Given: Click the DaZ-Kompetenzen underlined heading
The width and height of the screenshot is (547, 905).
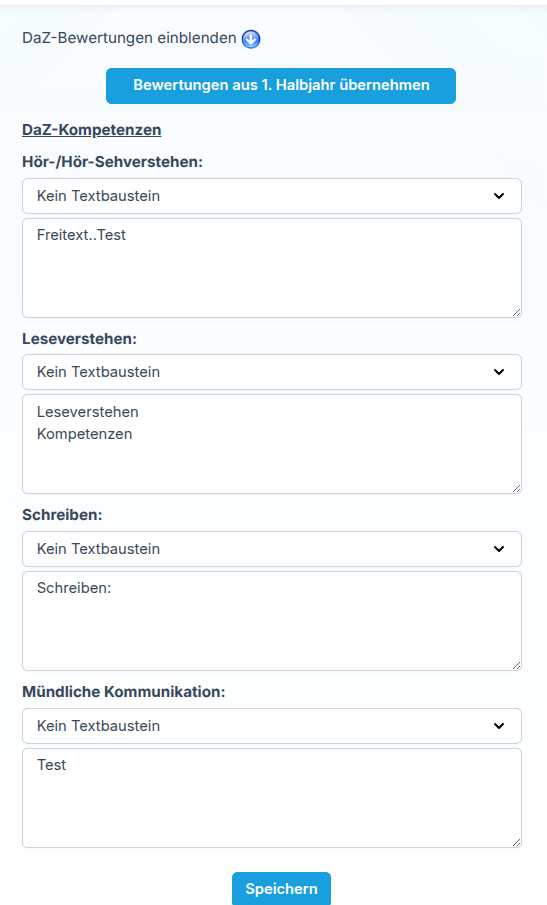Looking at the screenshot, I should (92, 130).
